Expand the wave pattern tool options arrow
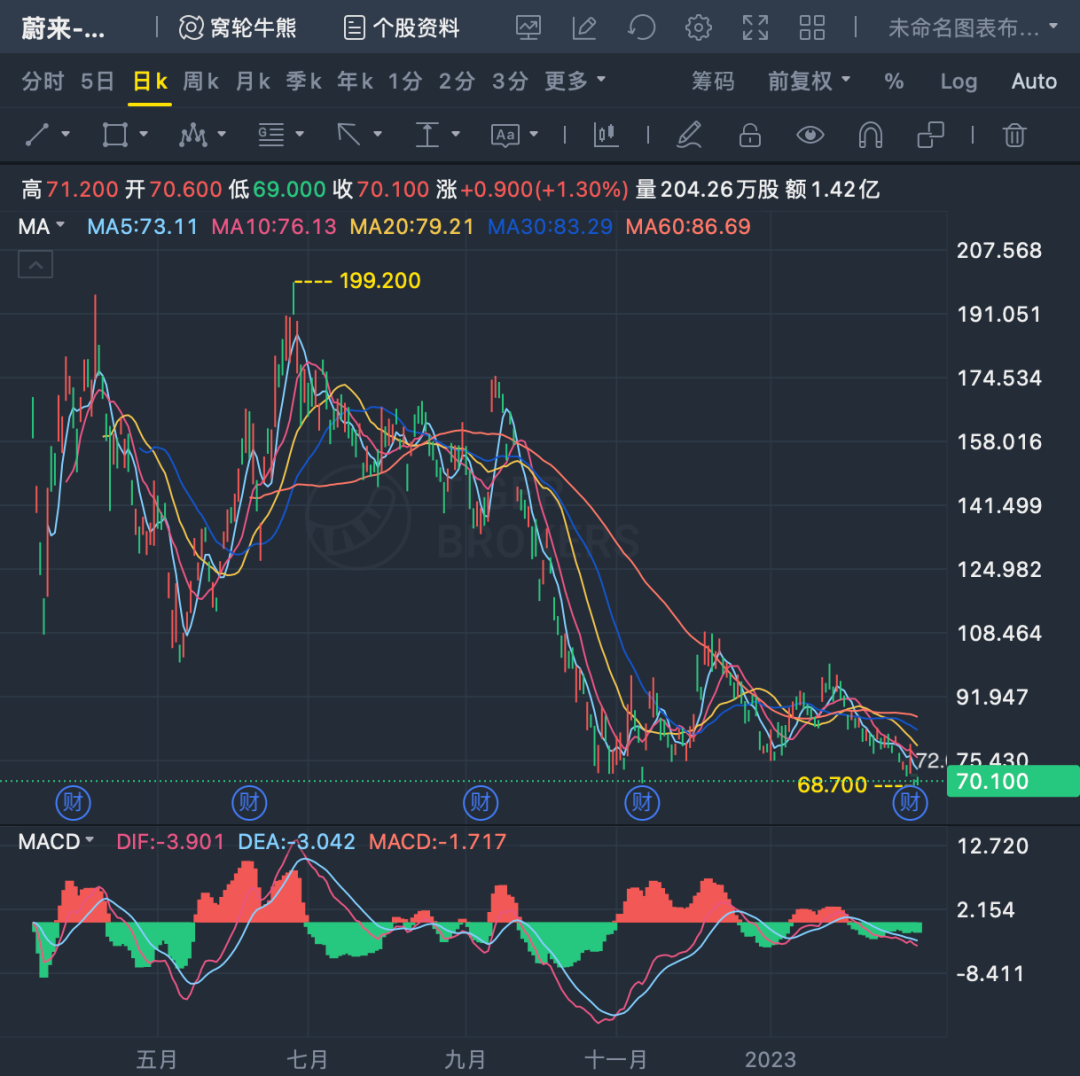The width and height of the screenshot is (1080, 1076). click(x=221, y=134)
